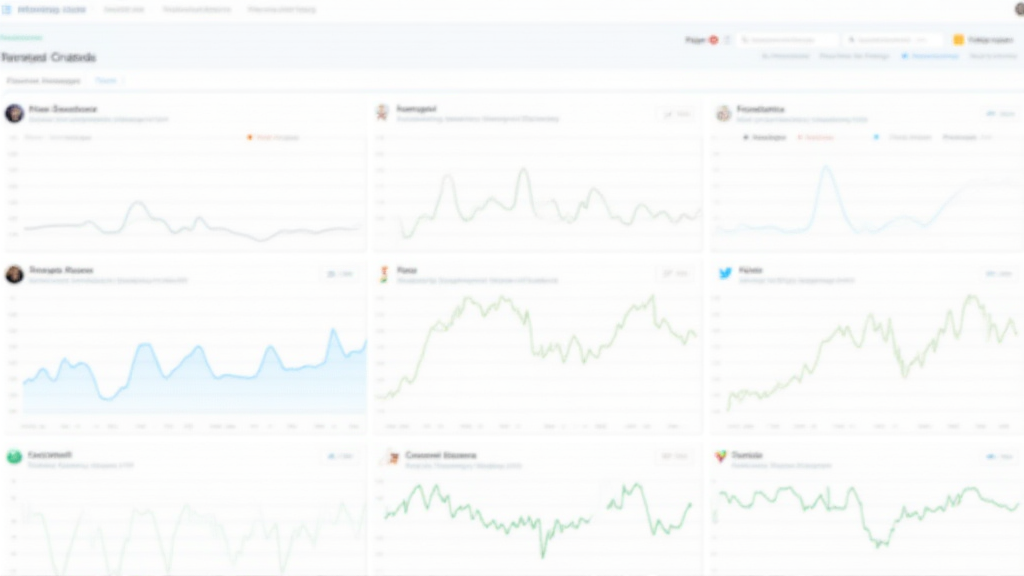The image size is (1024, 576).
Task: Switch to the blue-highlighted second tab under the title
Action: click(105, 80)
